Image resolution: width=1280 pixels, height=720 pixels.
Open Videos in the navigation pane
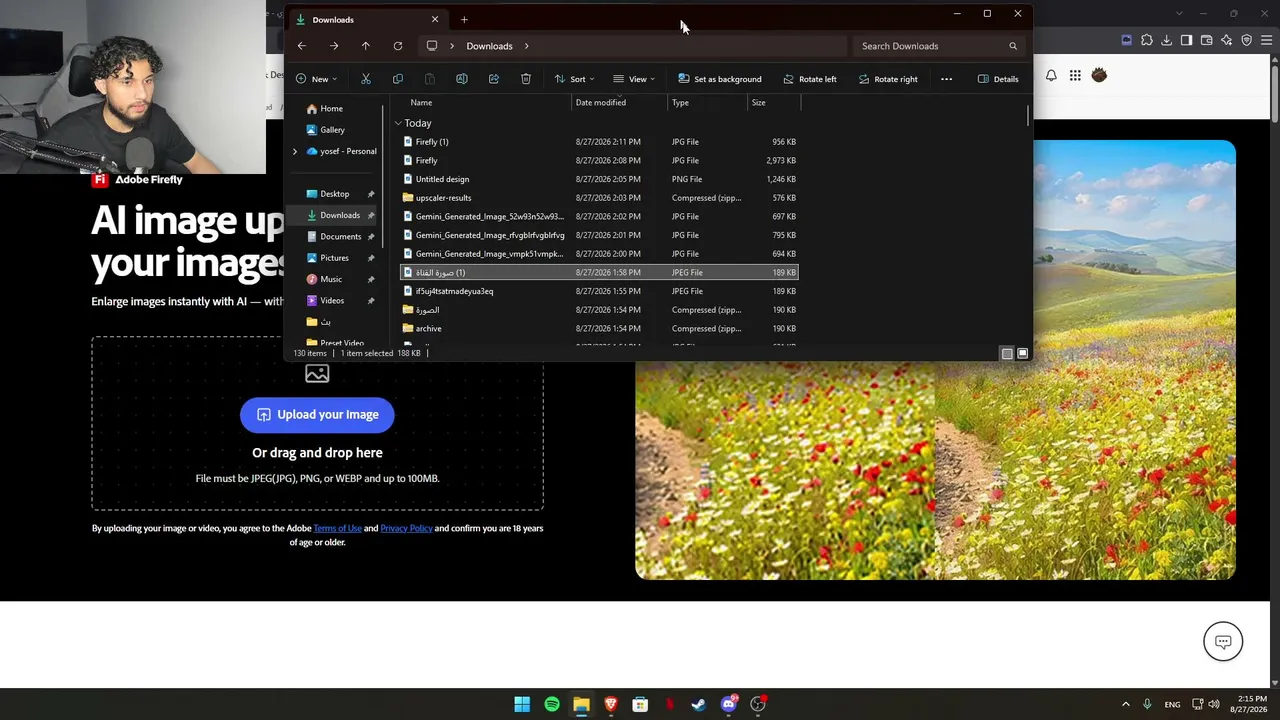click(332, 301)
